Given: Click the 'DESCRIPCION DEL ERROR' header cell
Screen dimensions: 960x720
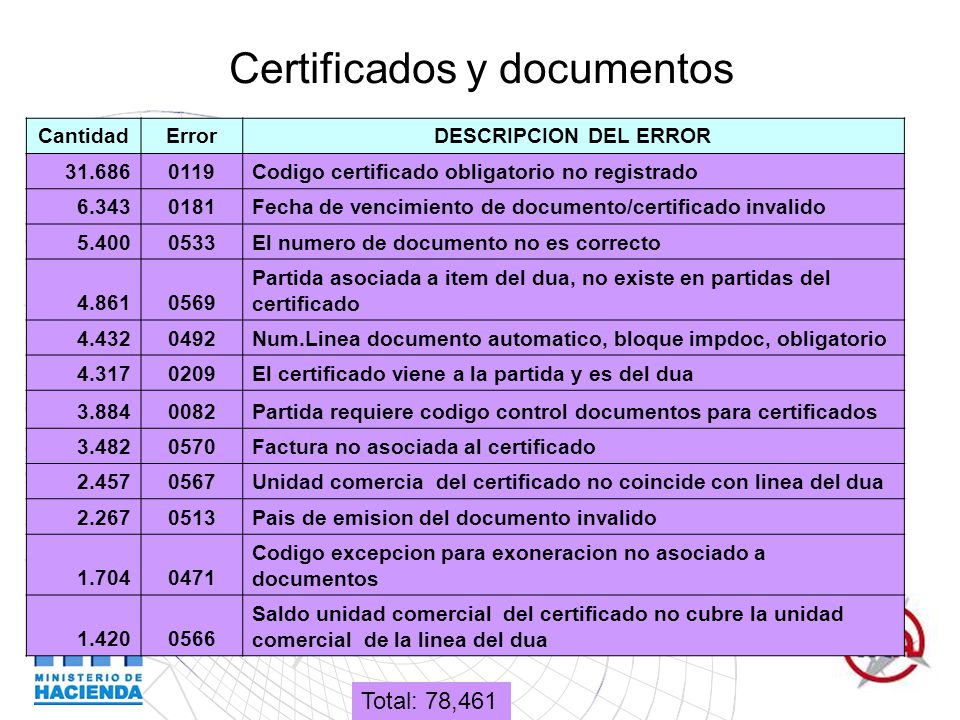Looking at the screenshot, I should (572, 136).
